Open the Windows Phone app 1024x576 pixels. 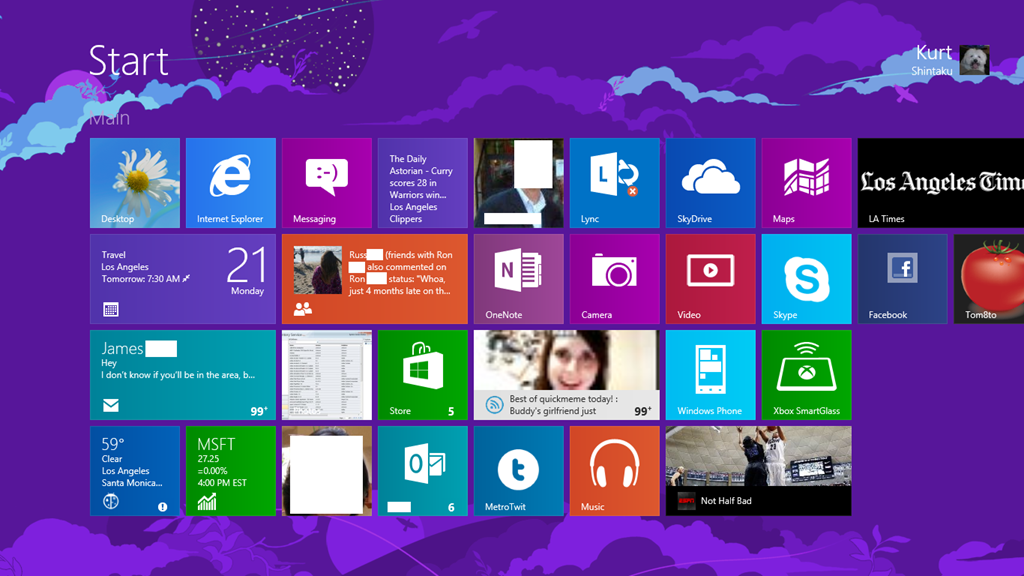(x=710, y=375)
